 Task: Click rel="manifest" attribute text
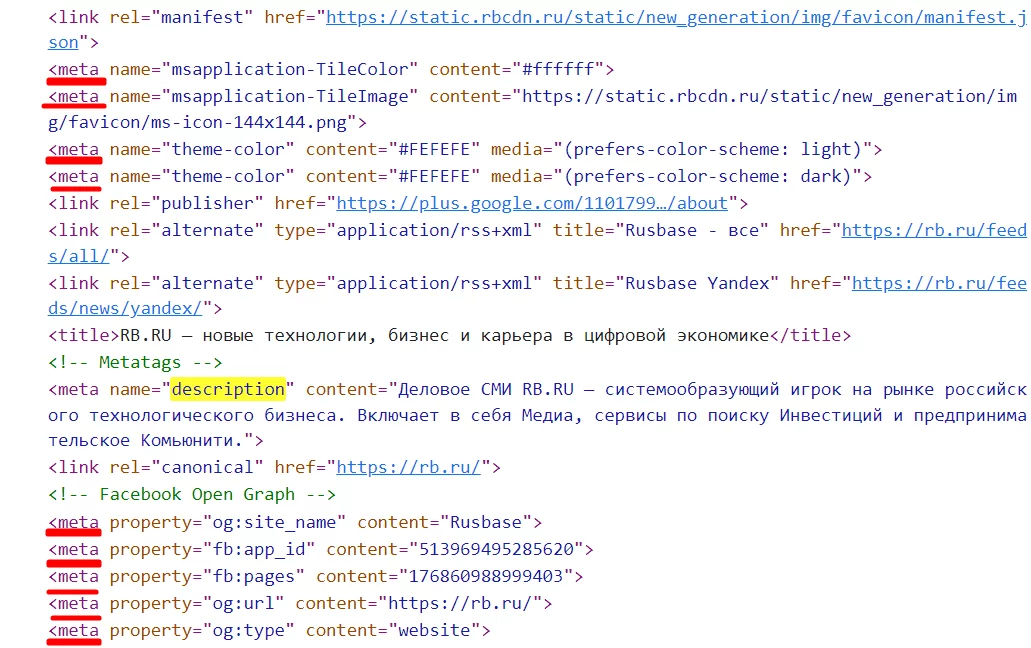tap(181, 18)
